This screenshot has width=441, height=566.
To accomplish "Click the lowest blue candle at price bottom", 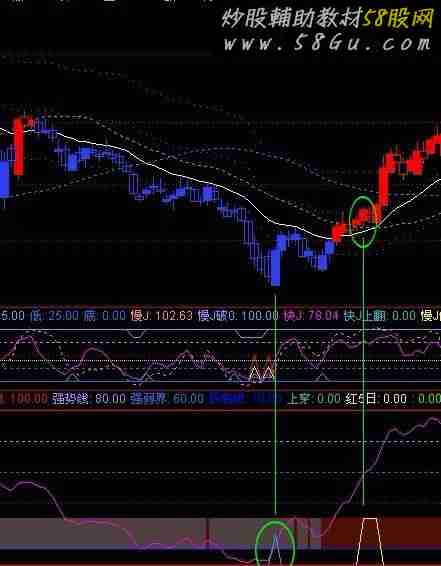I will (275, 264).
